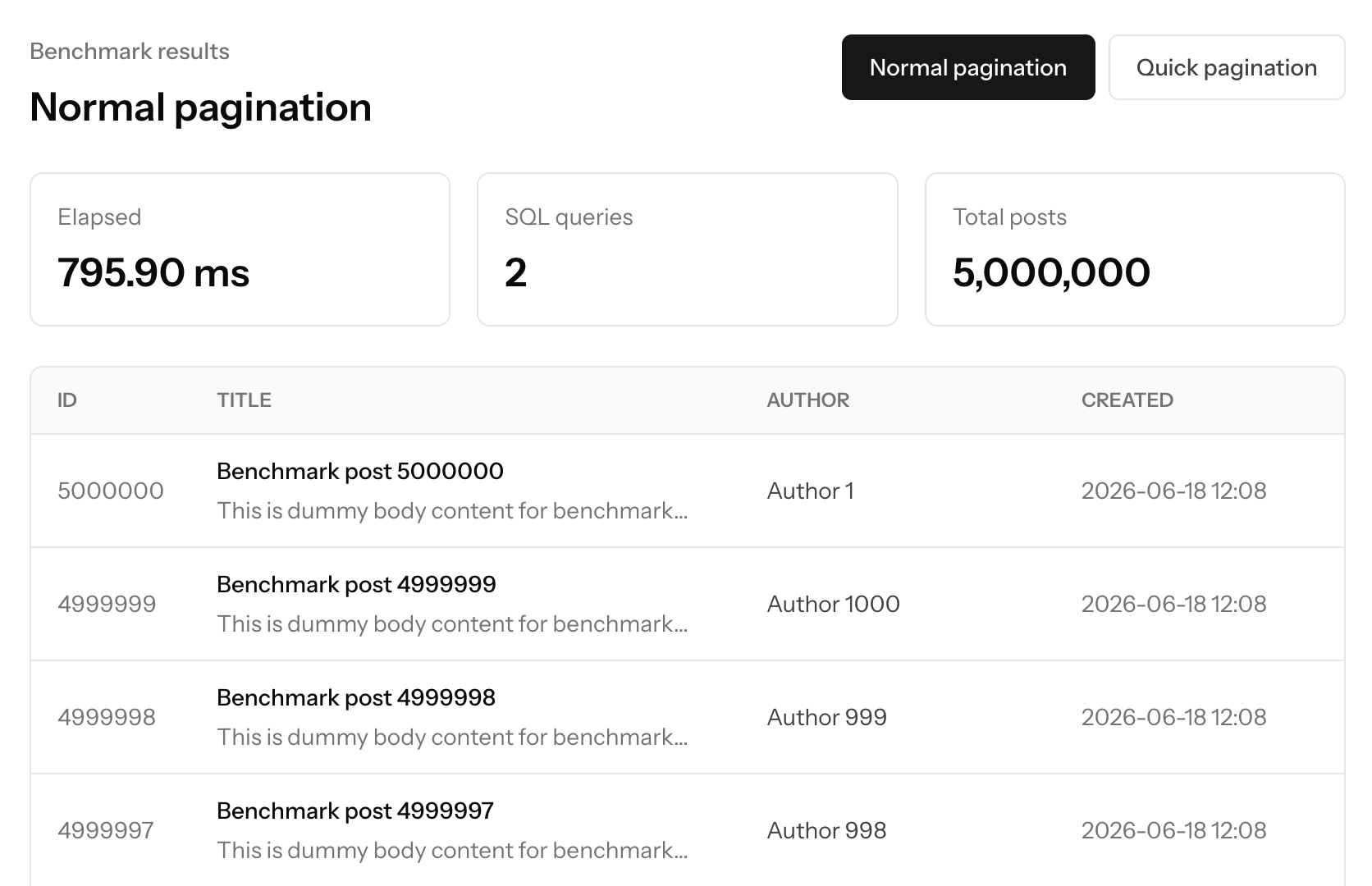Click the SQL queries card label

tap(569, 217)
